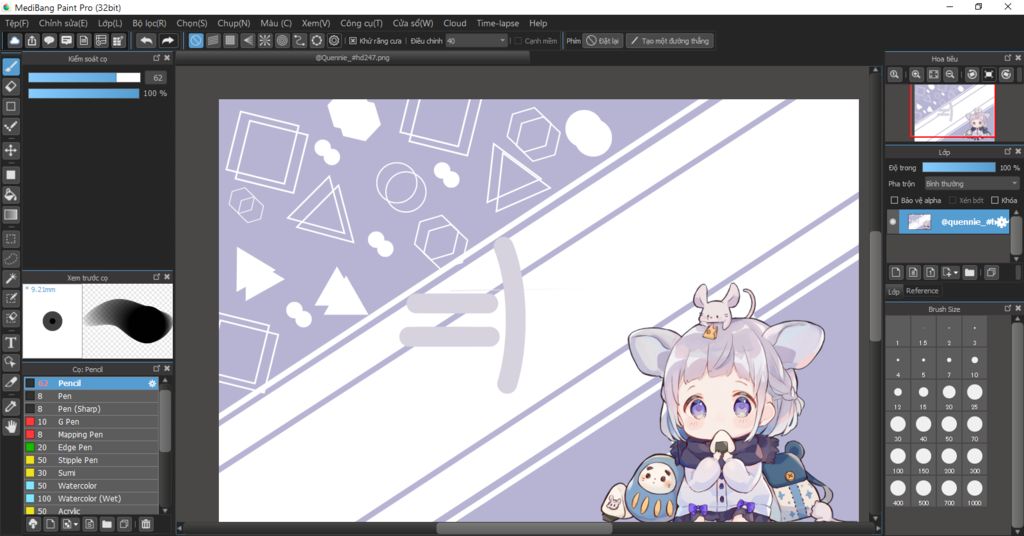This screenshot has width=1024, height=536.
Task: Click the fit-to-window icon in the Navigator
Action: (x=933, y=74)
